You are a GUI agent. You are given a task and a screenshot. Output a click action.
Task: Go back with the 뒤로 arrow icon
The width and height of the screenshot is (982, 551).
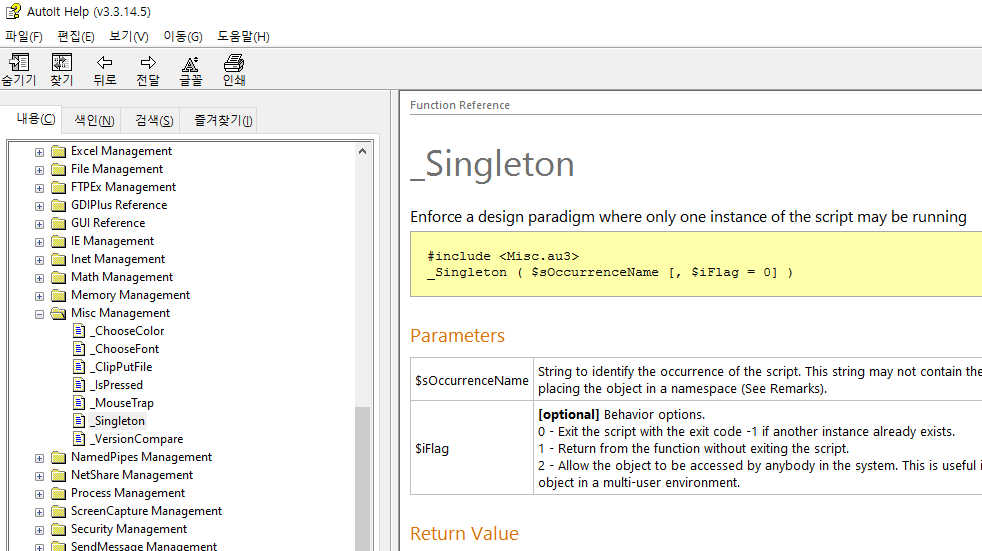coord(105,63)
